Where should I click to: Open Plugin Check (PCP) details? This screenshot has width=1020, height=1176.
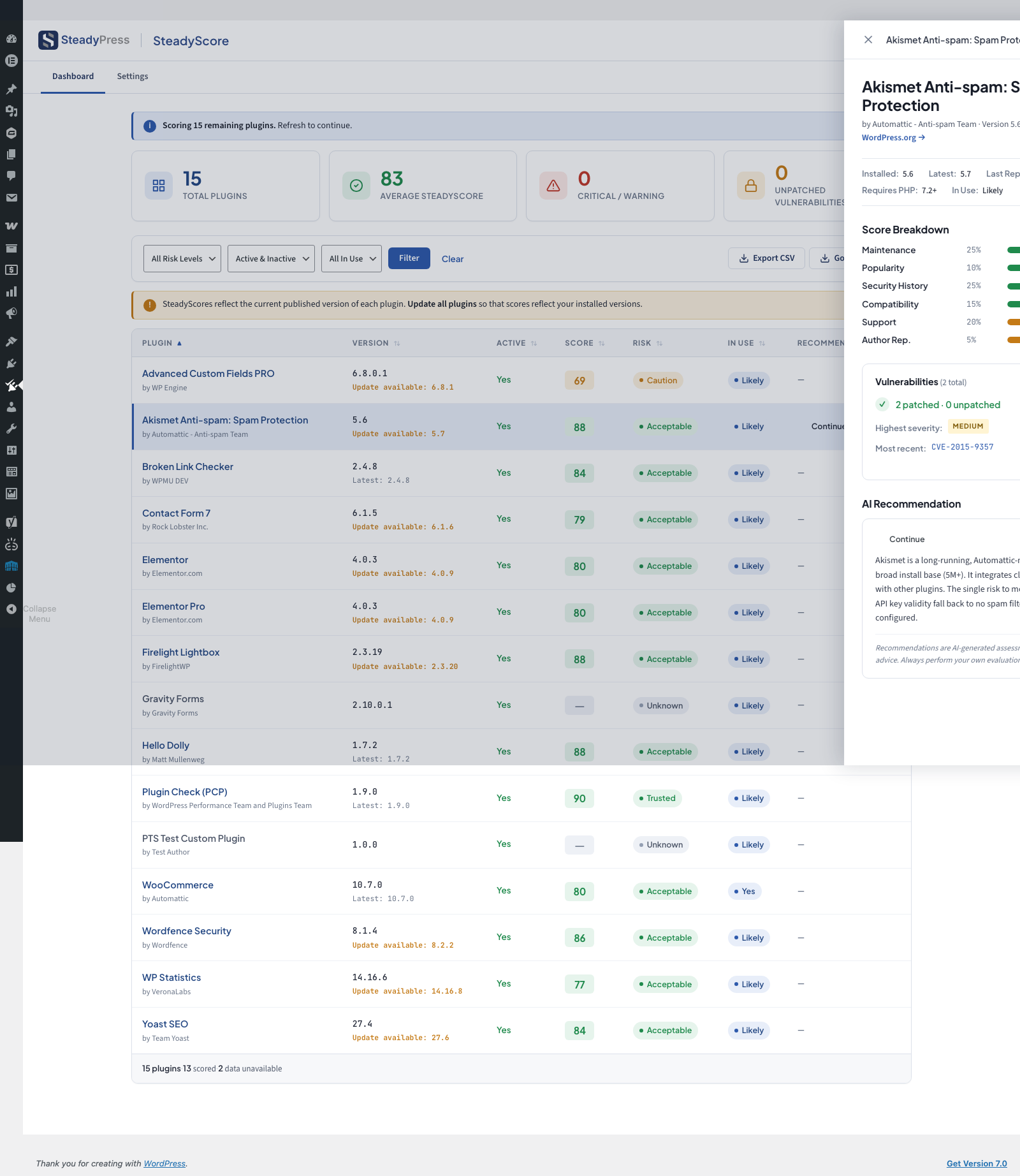tap(184, 792)
